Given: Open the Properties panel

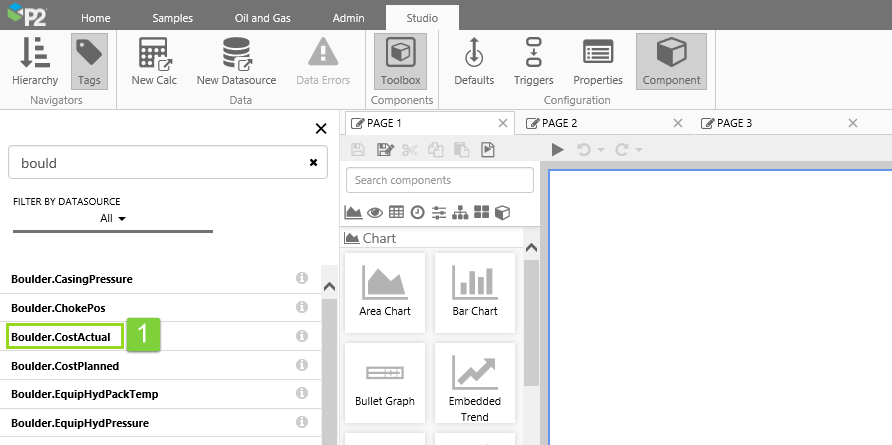Looking at the screenshot, I should coord(598,61).
